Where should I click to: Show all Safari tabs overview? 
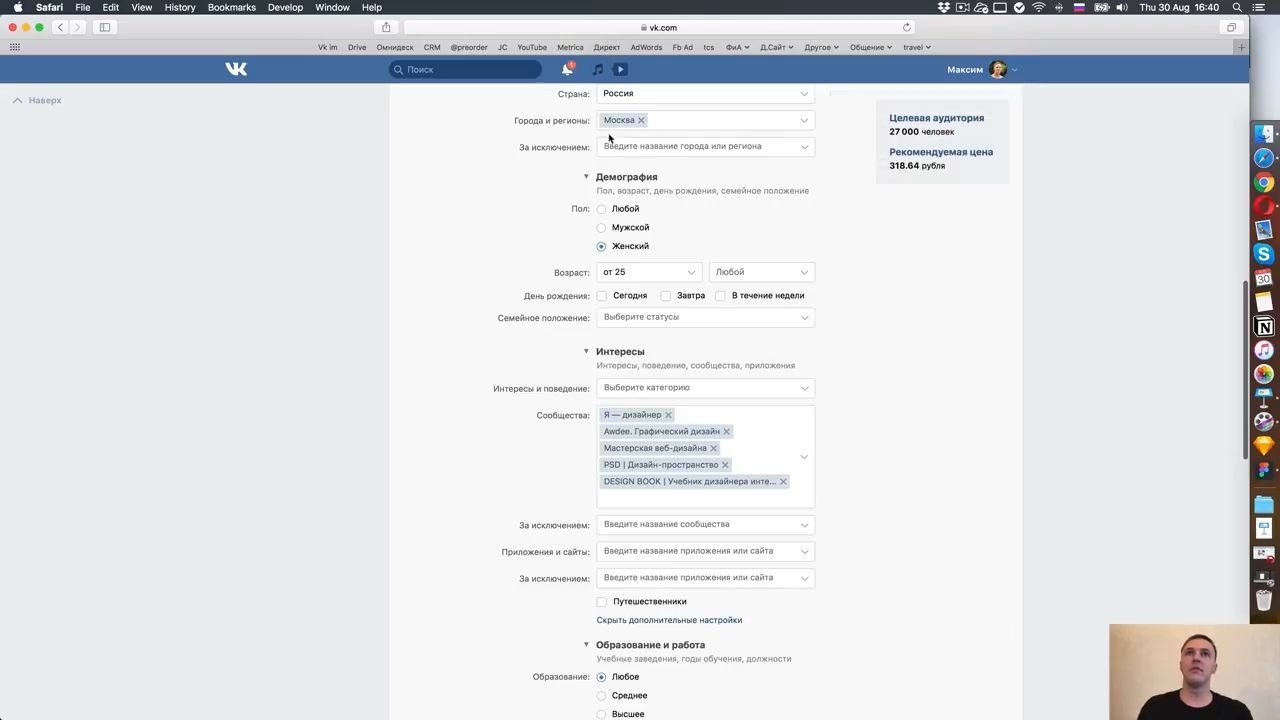click(1231, 27)
